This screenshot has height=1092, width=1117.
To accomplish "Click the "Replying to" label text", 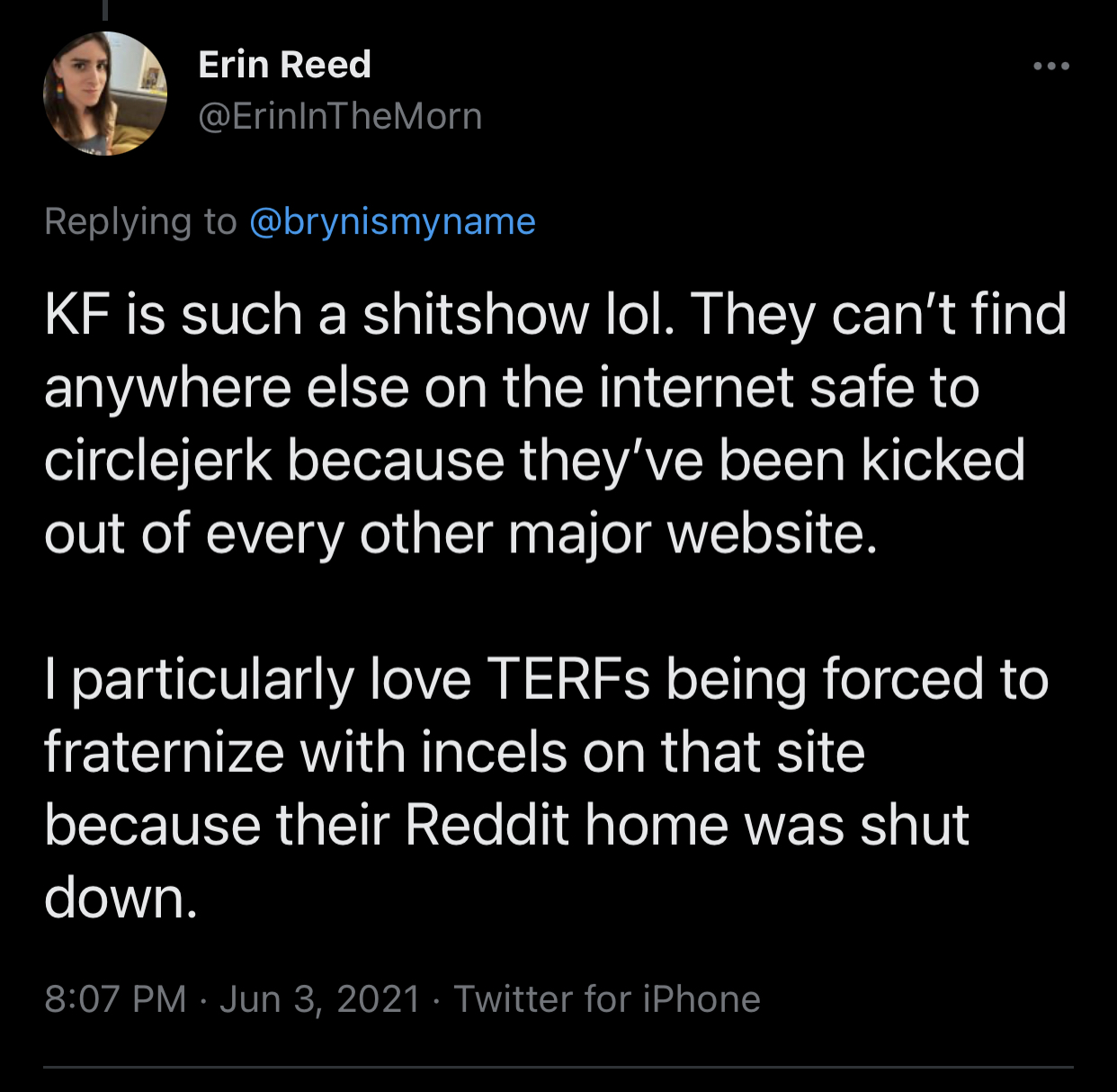I will click(x=140, y=221).
